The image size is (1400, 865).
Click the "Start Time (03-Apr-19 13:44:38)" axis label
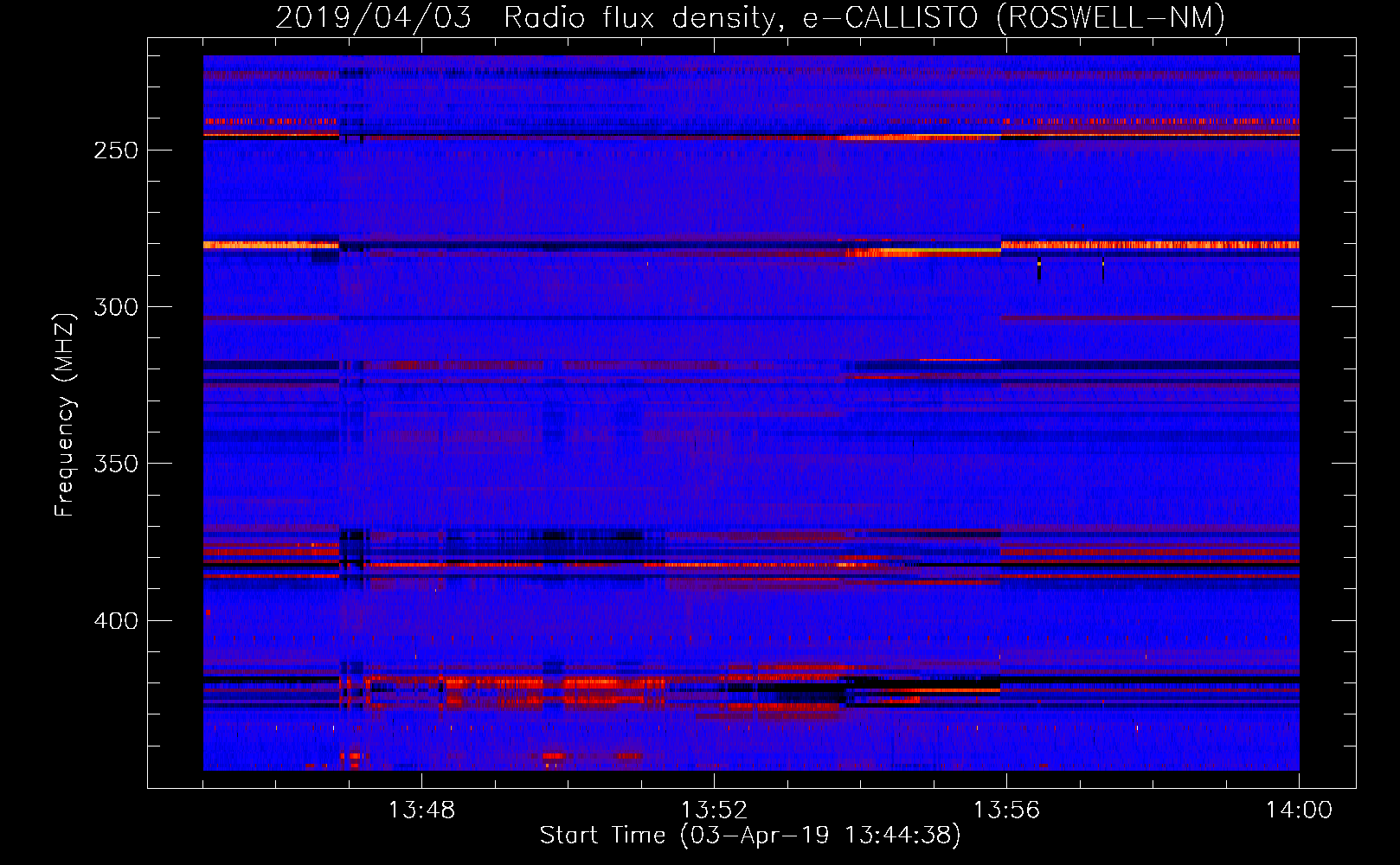(x=750, y=836)
